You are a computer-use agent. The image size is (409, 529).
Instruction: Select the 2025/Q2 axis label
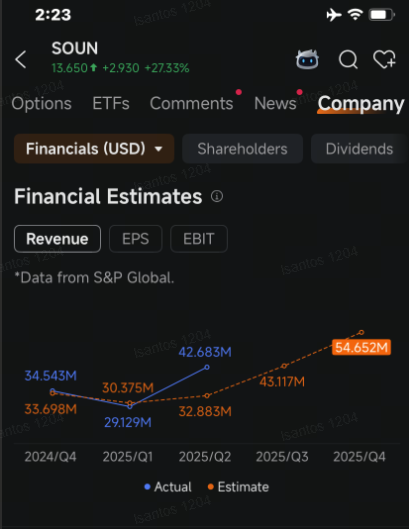tap(205, 457)
